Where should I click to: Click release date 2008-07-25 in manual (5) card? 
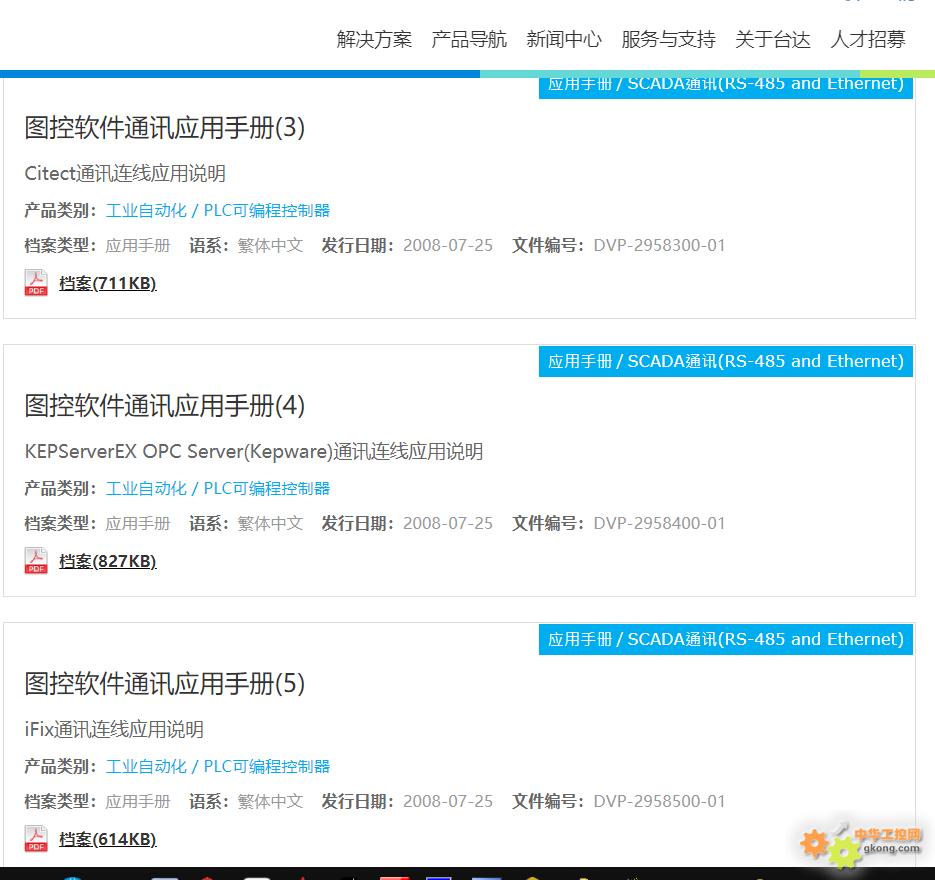pyautogui.click(x=448, y=801)
